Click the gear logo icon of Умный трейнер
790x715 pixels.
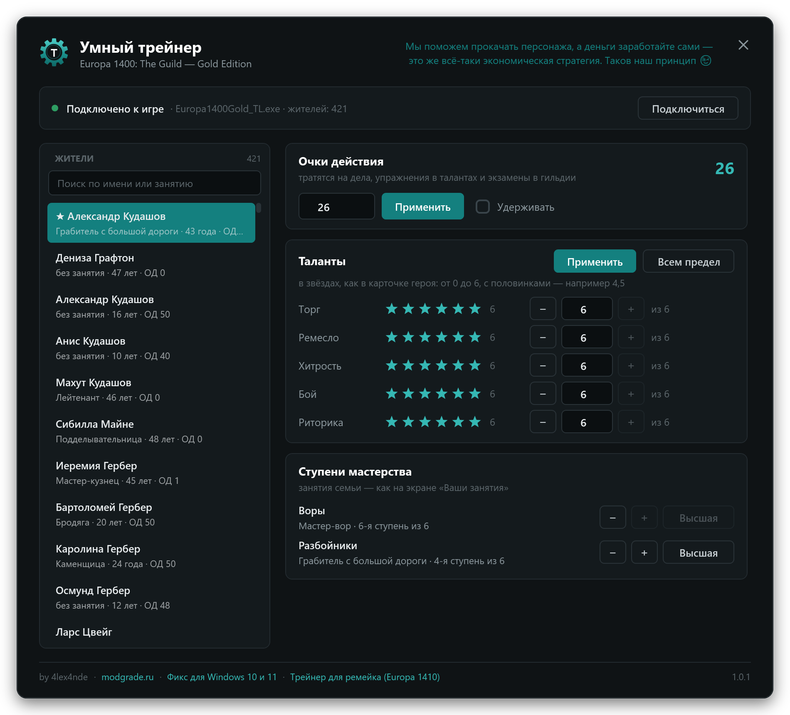54,52
